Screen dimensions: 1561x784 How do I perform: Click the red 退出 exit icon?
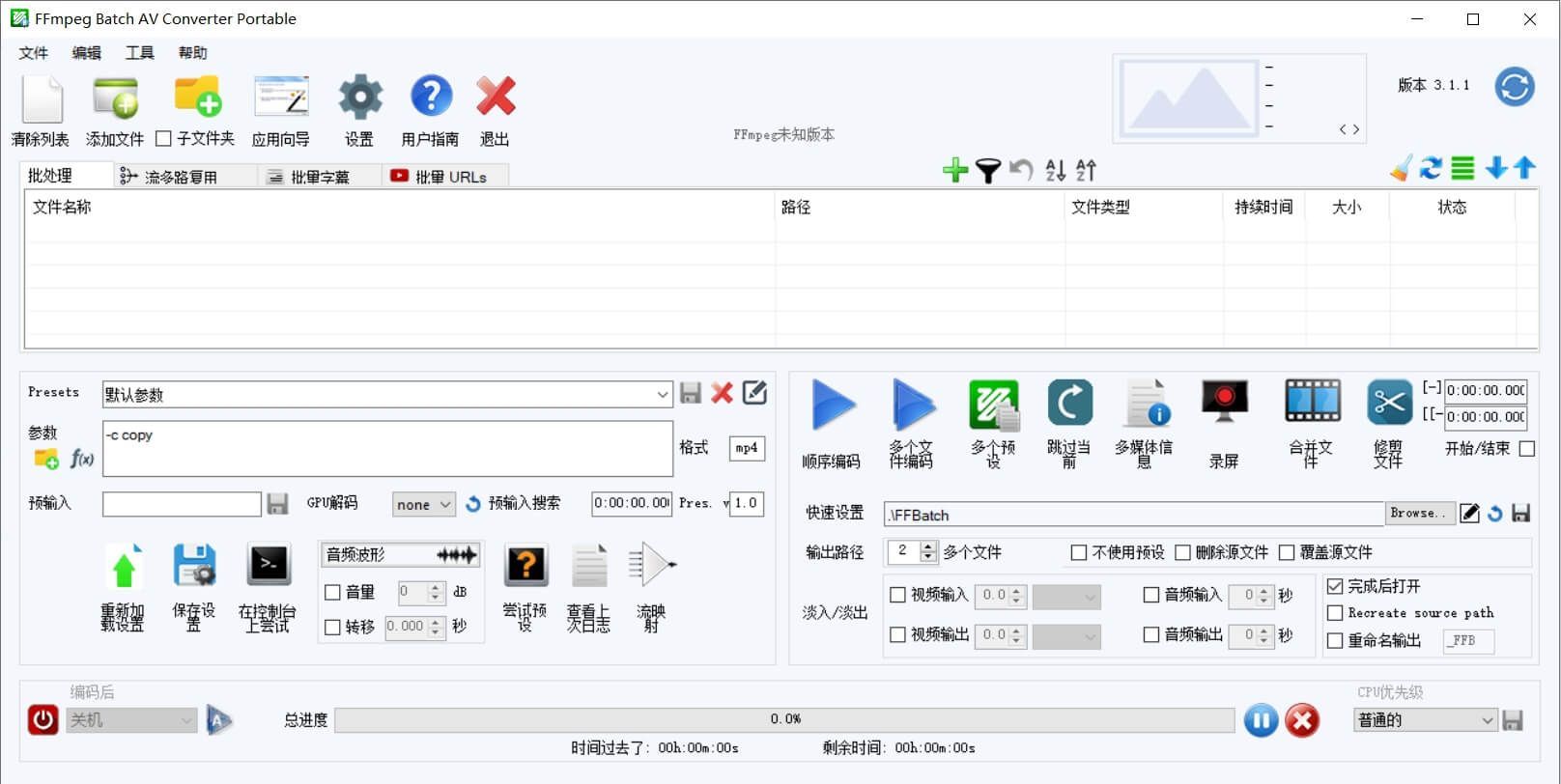pyautogui.click(x=496, y=98)
